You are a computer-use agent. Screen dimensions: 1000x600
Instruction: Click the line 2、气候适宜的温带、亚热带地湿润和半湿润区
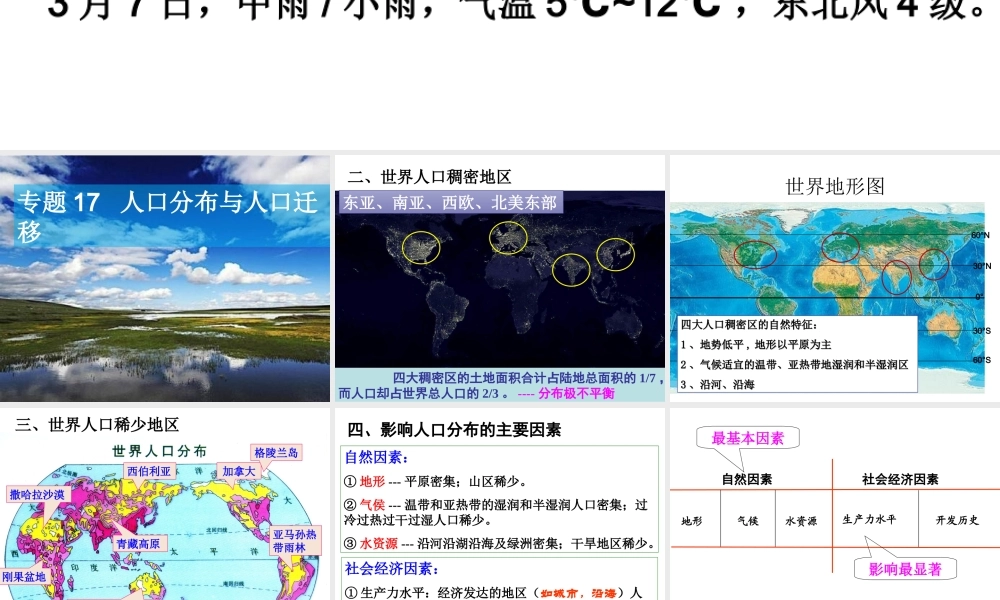(x=794, y=364)
